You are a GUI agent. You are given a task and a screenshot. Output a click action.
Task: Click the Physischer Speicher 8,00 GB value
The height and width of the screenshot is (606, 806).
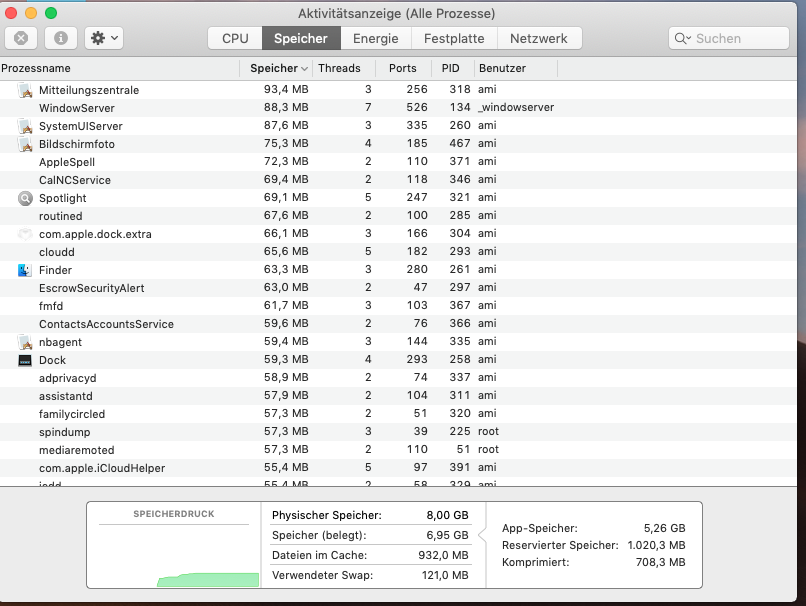(447, 515)
